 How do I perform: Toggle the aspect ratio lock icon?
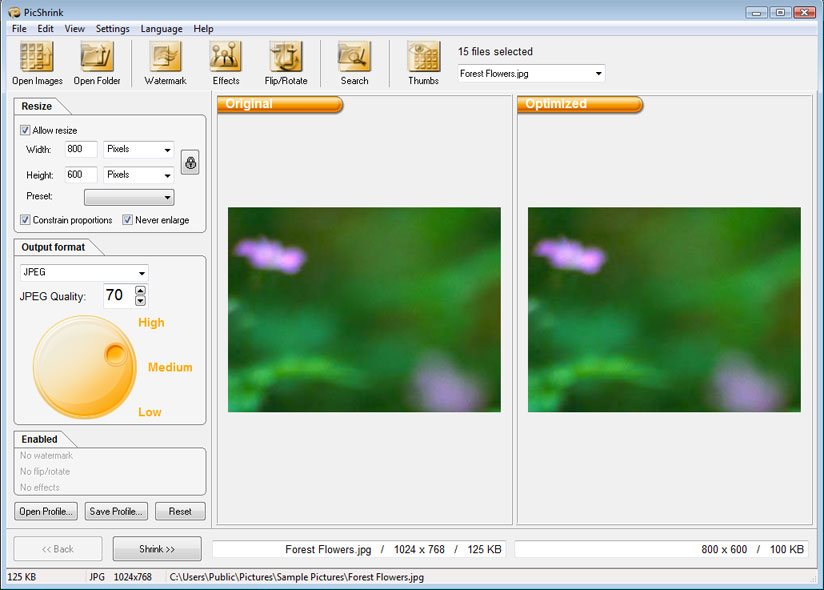coord(190,162)
